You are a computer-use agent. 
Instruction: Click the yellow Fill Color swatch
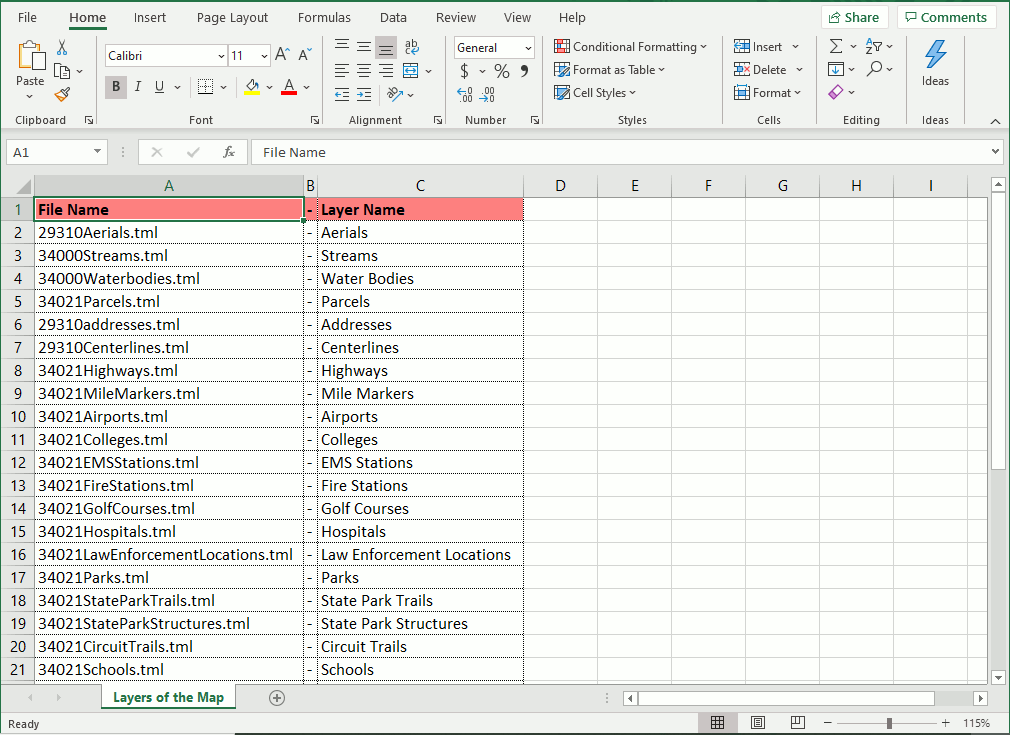252,87
